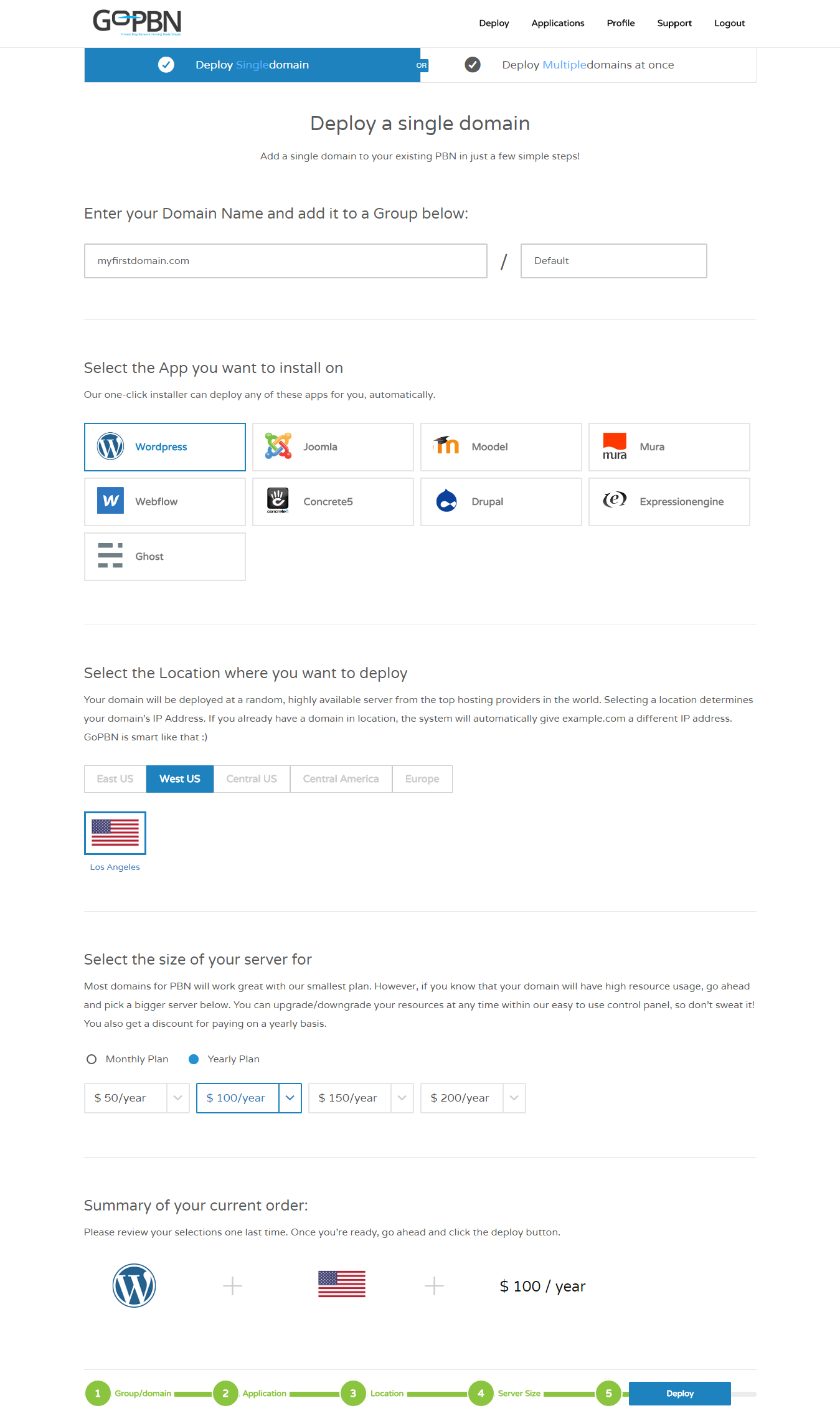840x1426 pixels.
Task: Expand the $ 200/year plan dropdown arrow
Action: point(514,1098)
